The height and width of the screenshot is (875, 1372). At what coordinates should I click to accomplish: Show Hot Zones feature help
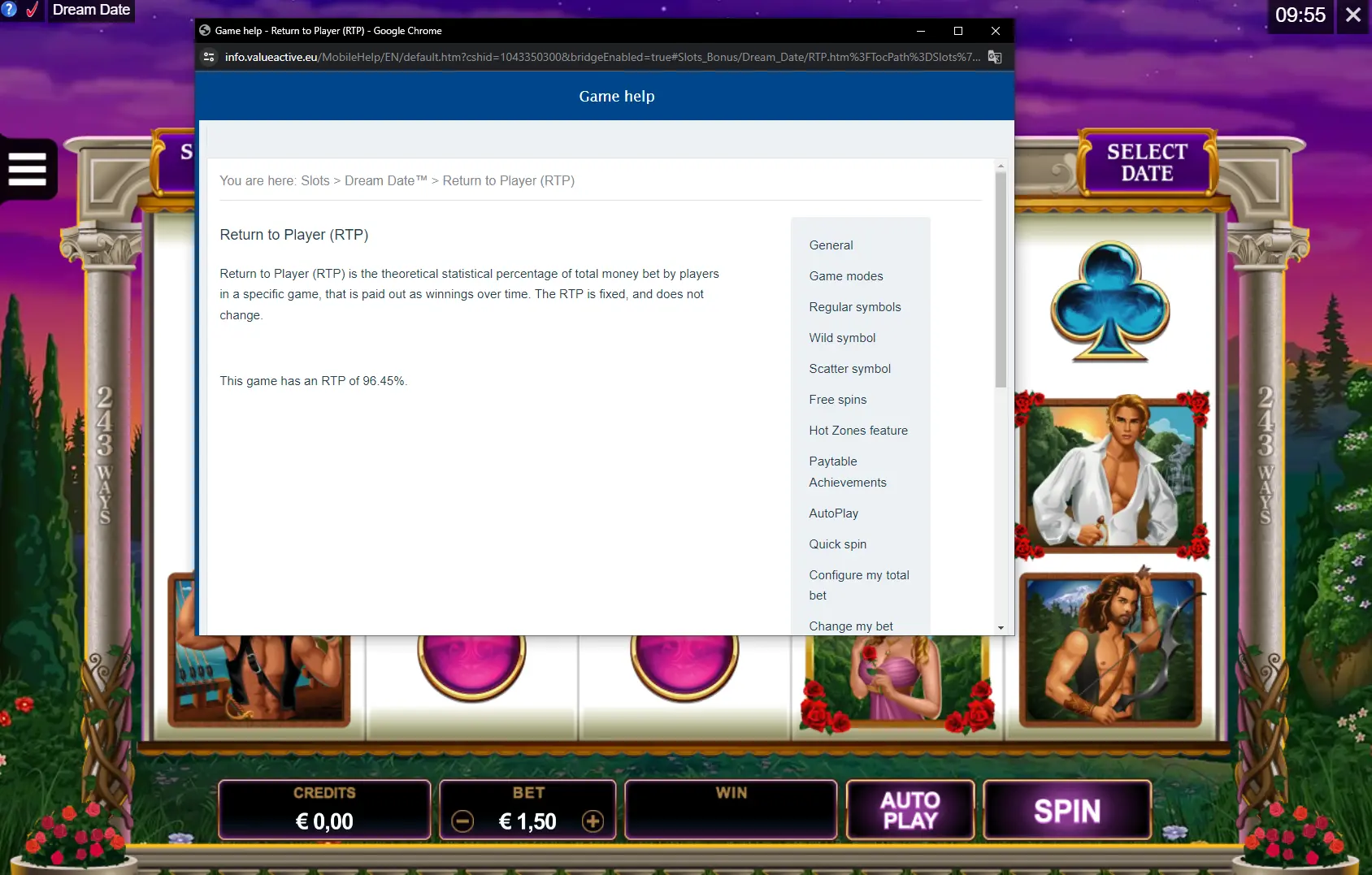[858, 431]
